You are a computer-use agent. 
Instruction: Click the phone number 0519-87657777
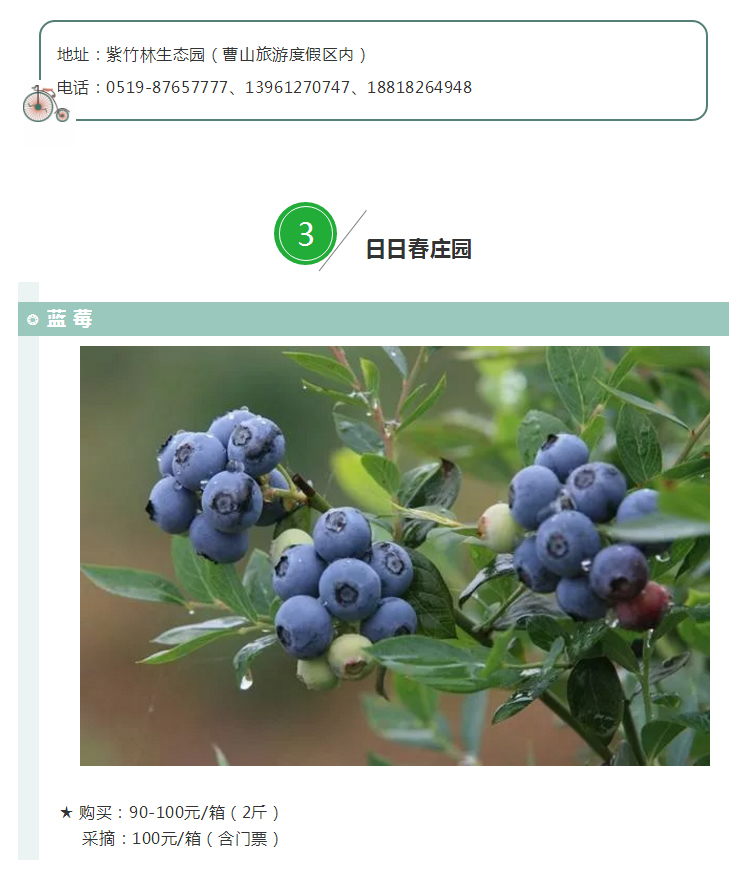167,88
